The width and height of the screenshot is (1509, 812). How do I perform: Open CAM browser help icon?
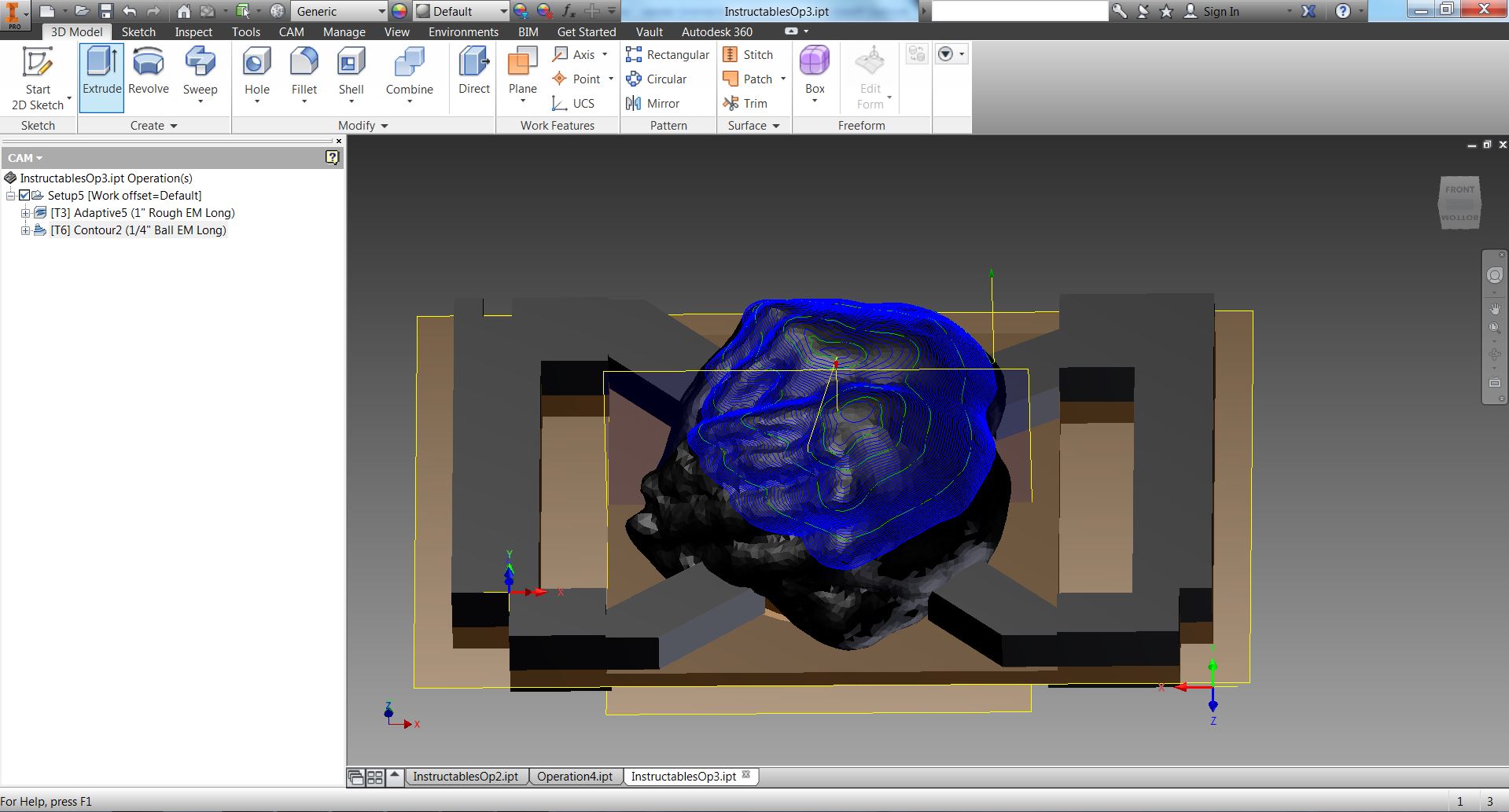coord(332,157)
